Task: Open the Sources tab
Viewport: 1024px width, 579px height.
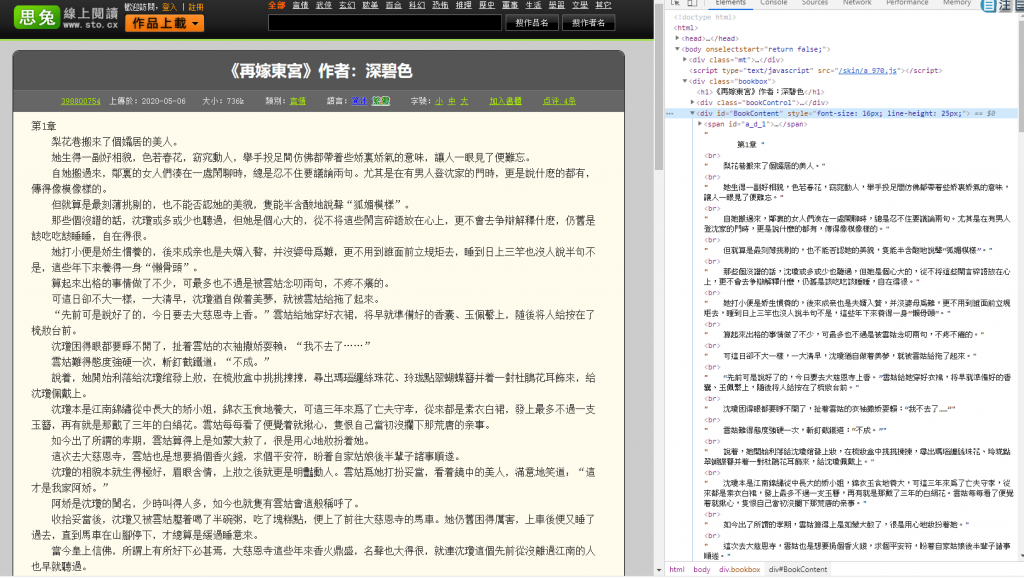Action: pos(815,3)
